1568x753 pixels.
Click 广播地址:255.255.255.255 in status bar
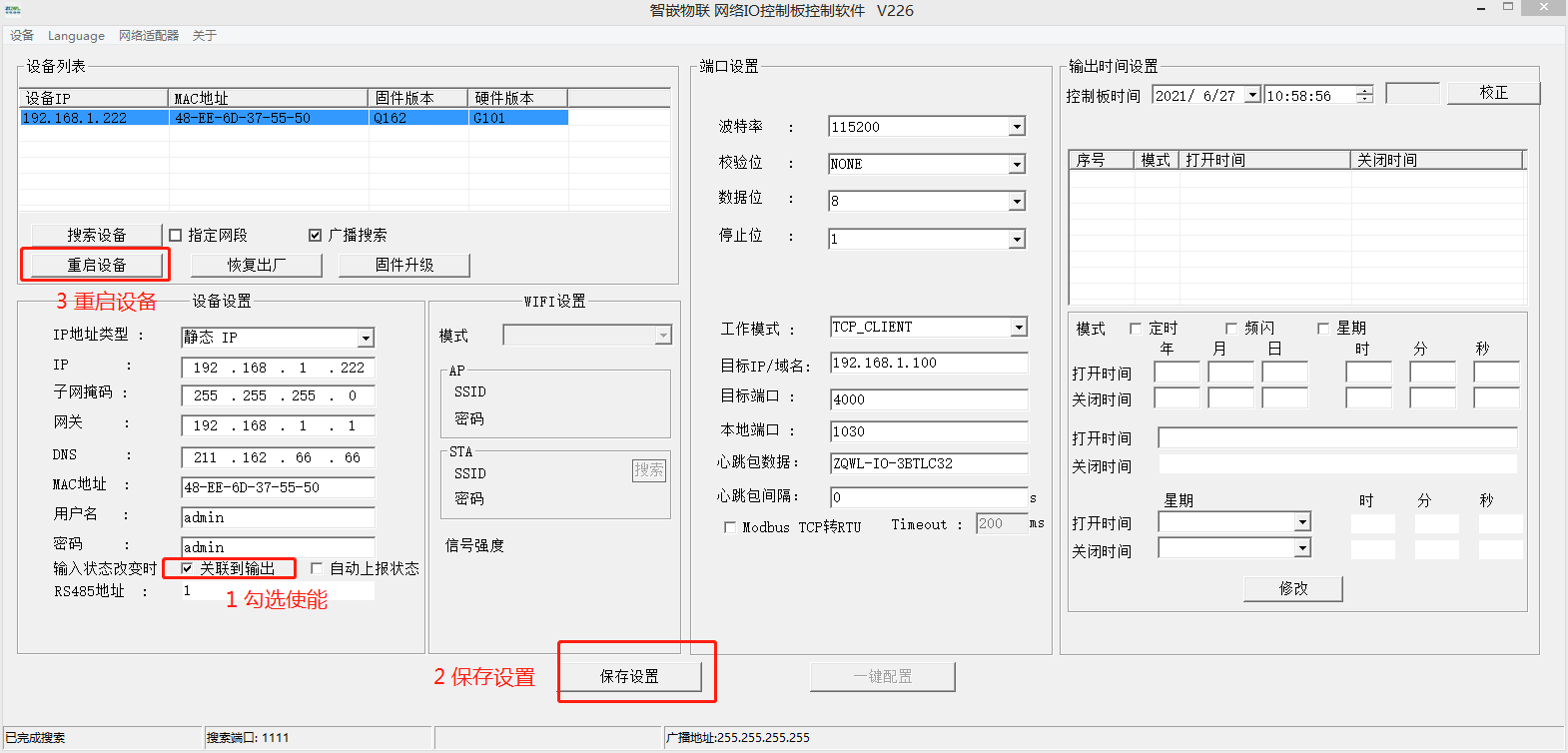pos(738,738)
